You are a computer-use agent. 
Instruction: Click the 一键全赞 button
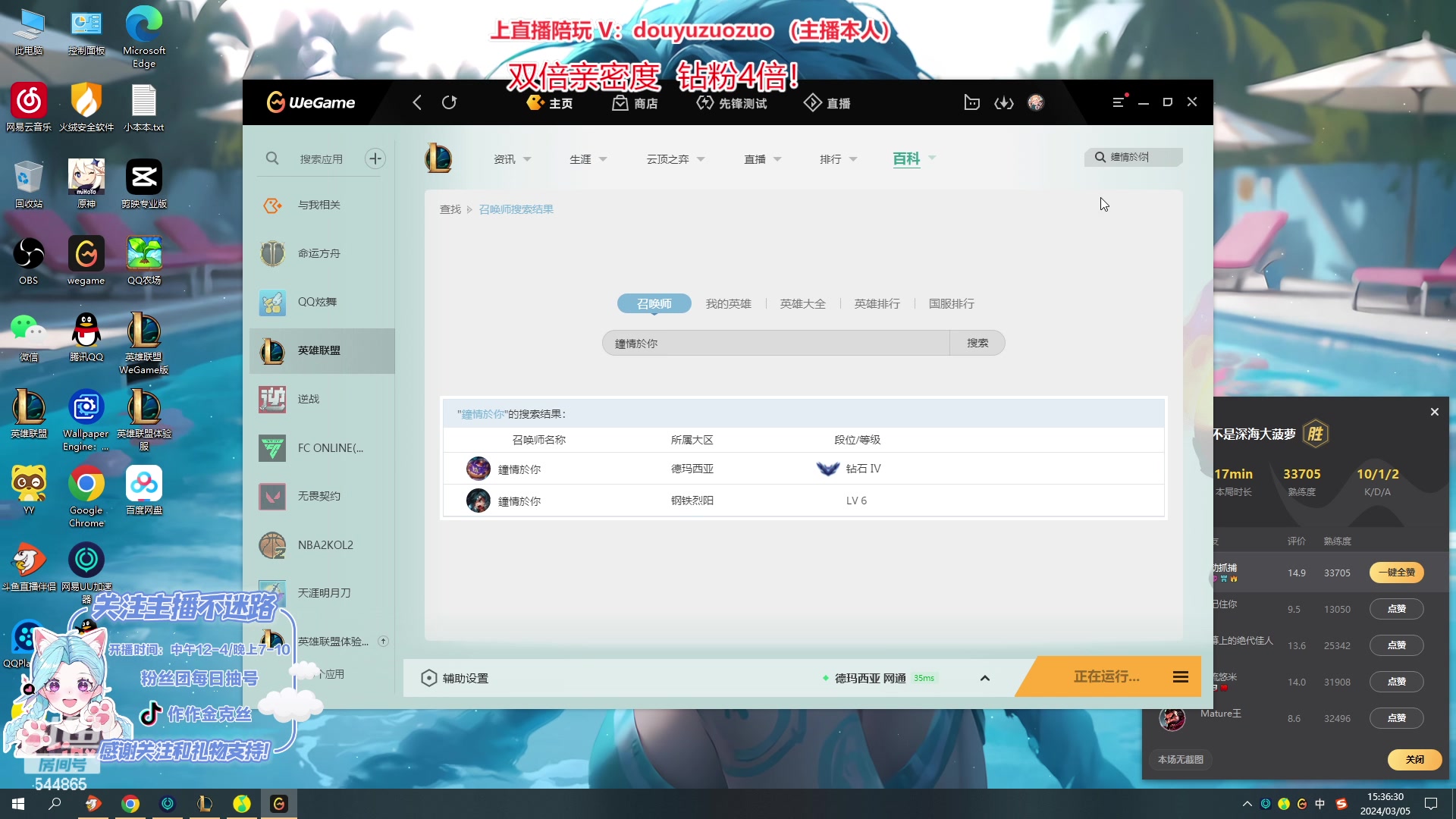tap(1397, 573)
